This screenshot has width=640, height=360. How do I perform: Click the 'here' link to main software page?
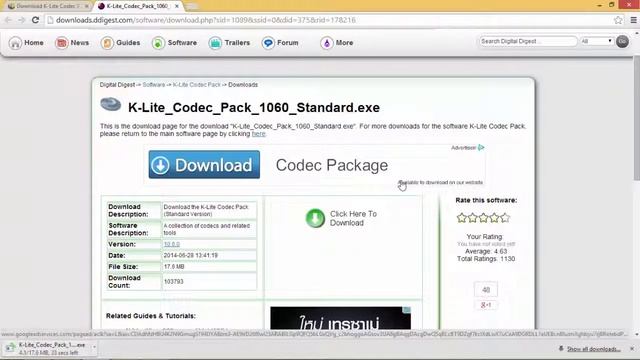pyautogui.click(x=258, y=134)
